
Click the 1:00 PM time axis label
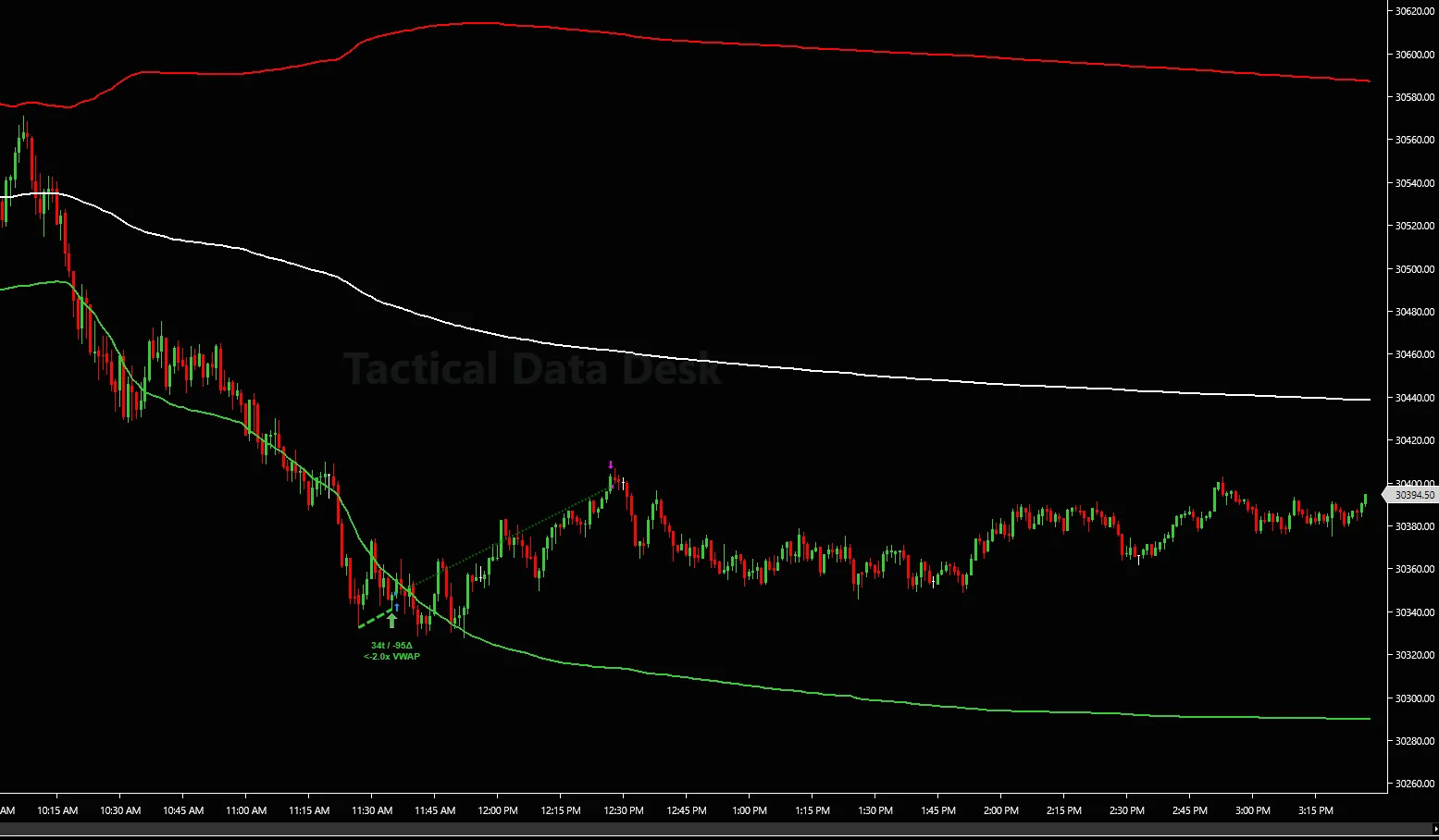750,810
